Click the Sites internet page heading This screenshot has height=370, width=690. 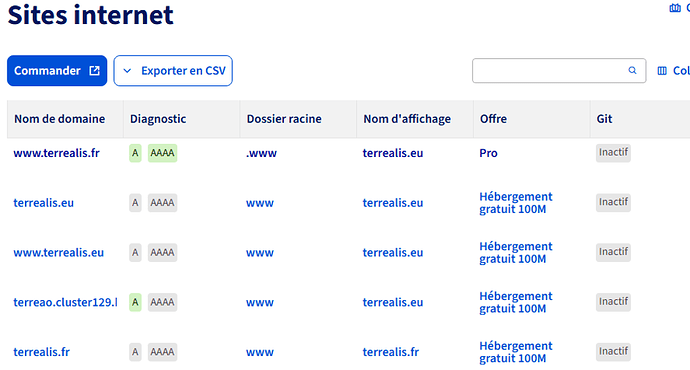point(91,14)
